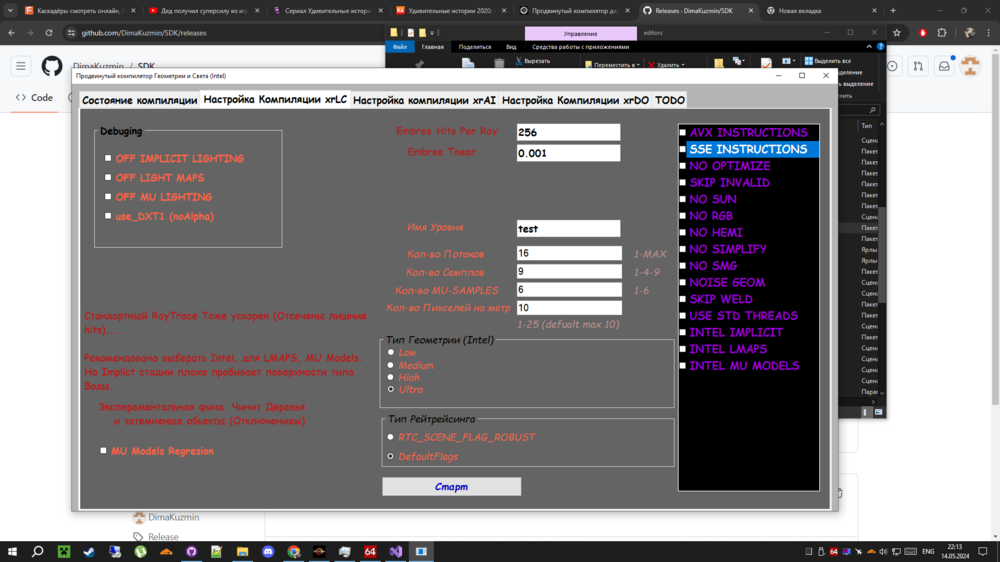
Task: Check the NOISE GEOM flag
Action: click(x=683, y=283)
